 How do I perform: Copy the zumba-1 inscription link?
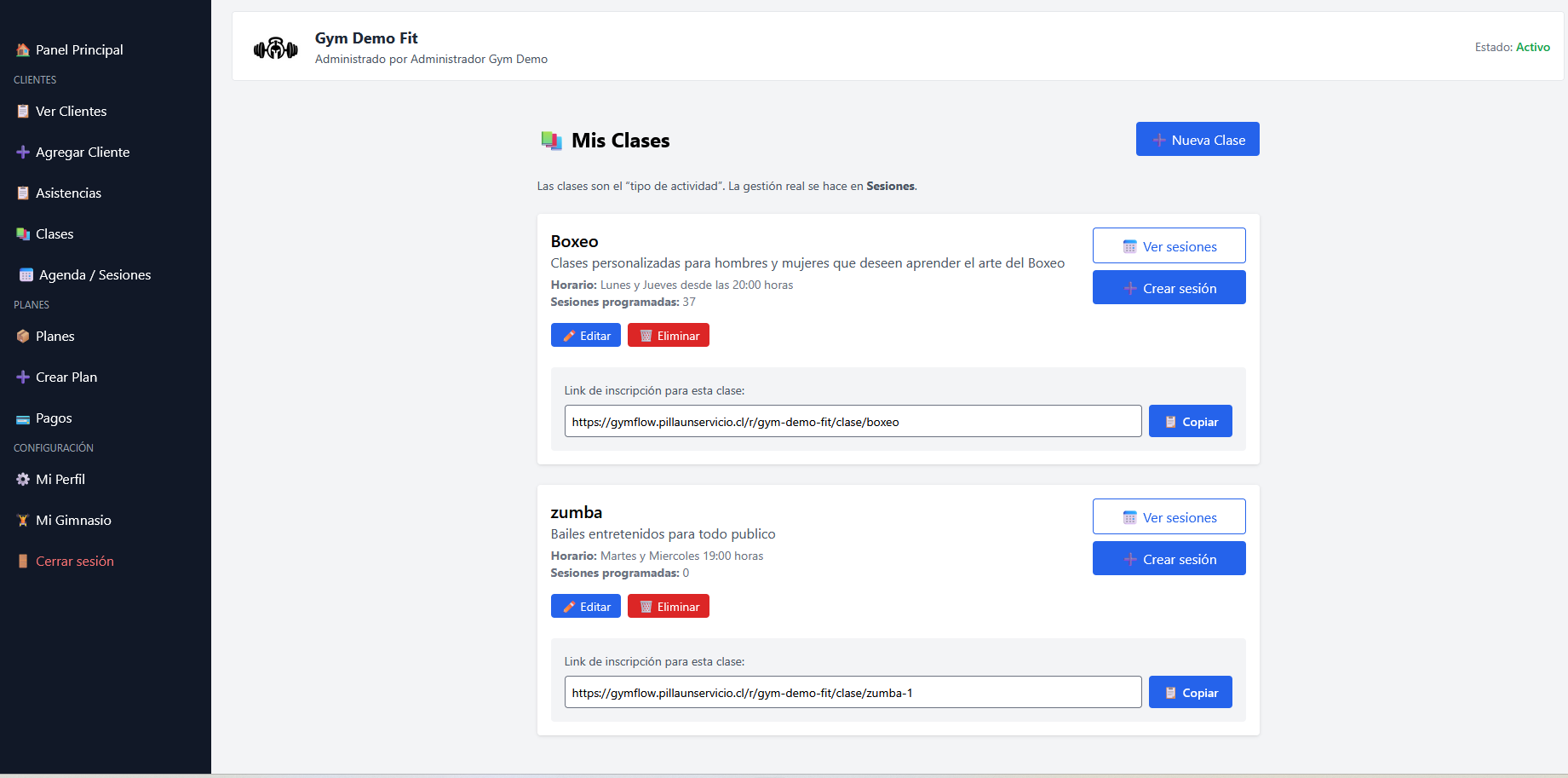[x=1190, y=692]
